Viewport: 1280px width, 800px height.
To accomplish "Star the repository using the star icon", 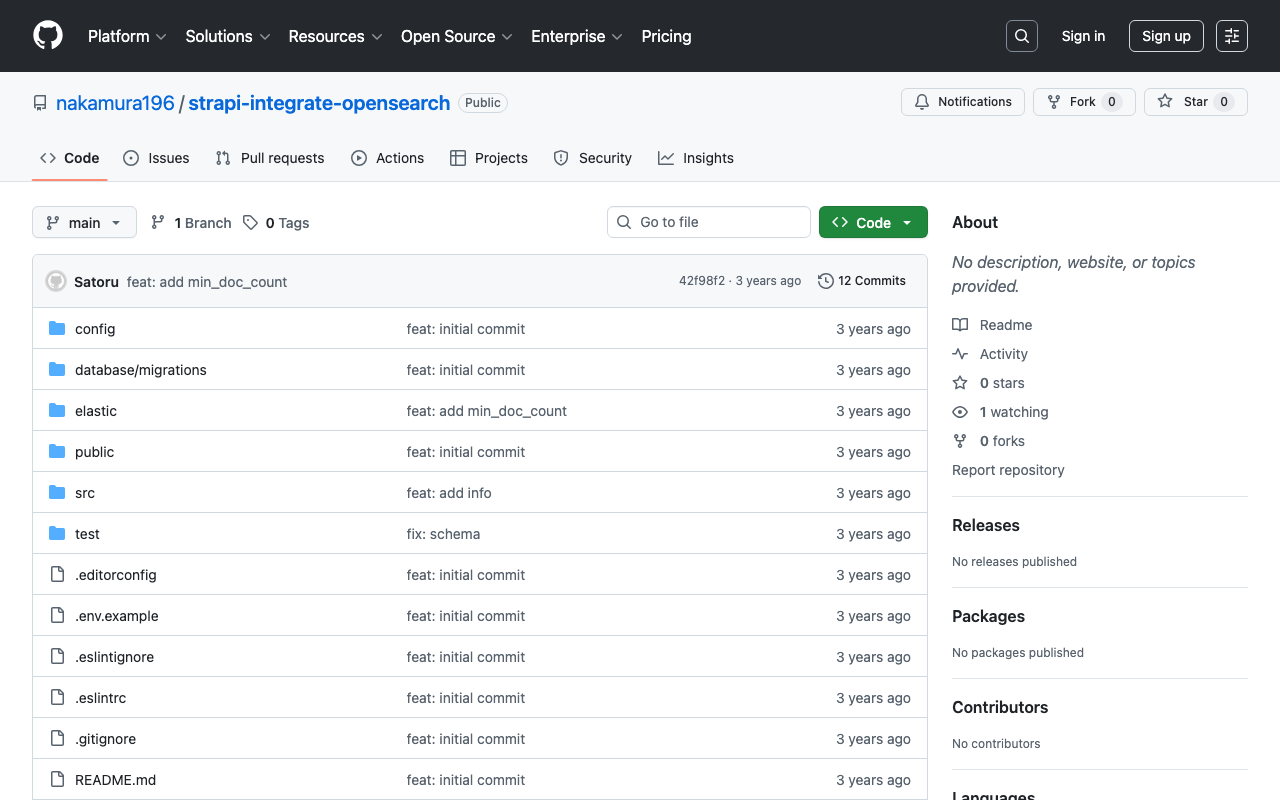I will tap(1166, 101).
